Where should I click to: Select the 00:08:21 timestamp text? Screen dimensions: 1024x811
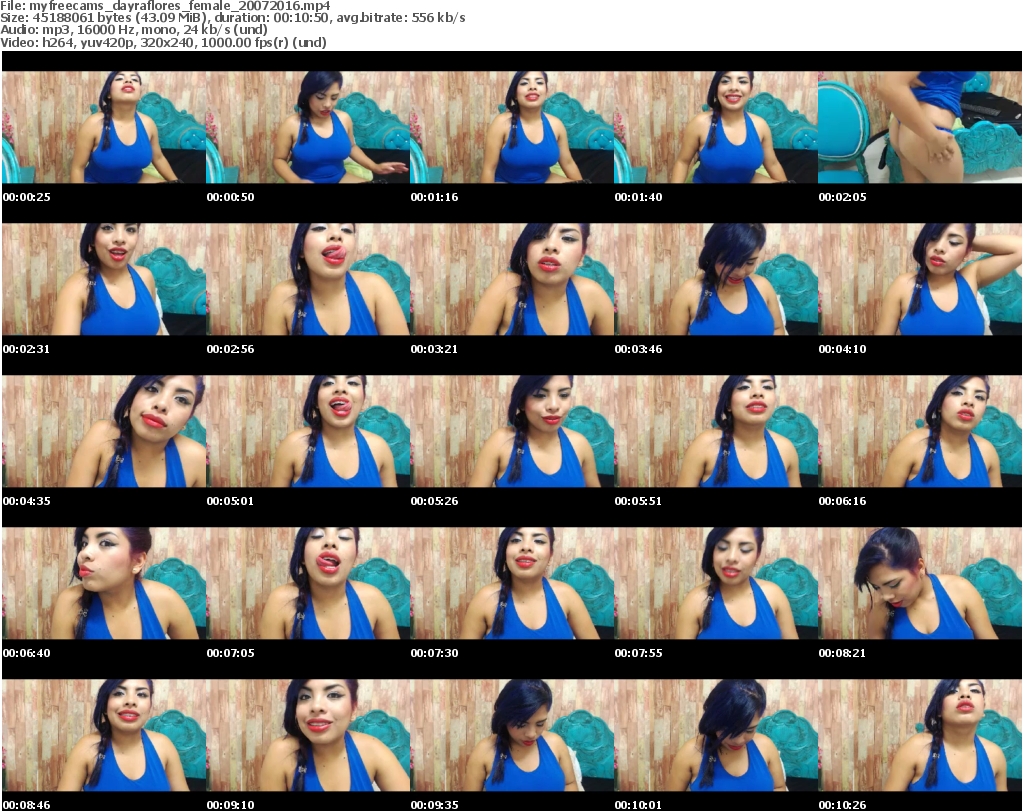click(x=842, y=653)
